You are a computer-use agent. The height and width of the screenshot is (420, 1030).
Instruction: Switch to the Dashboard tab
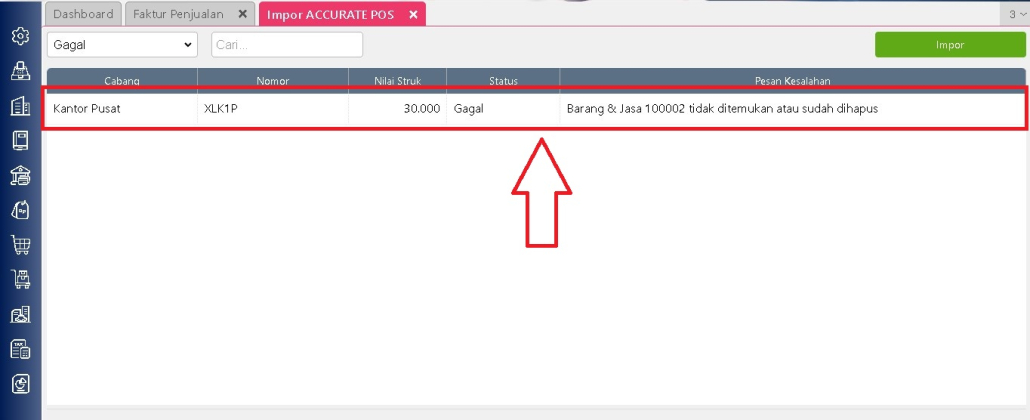pos(83,14)
